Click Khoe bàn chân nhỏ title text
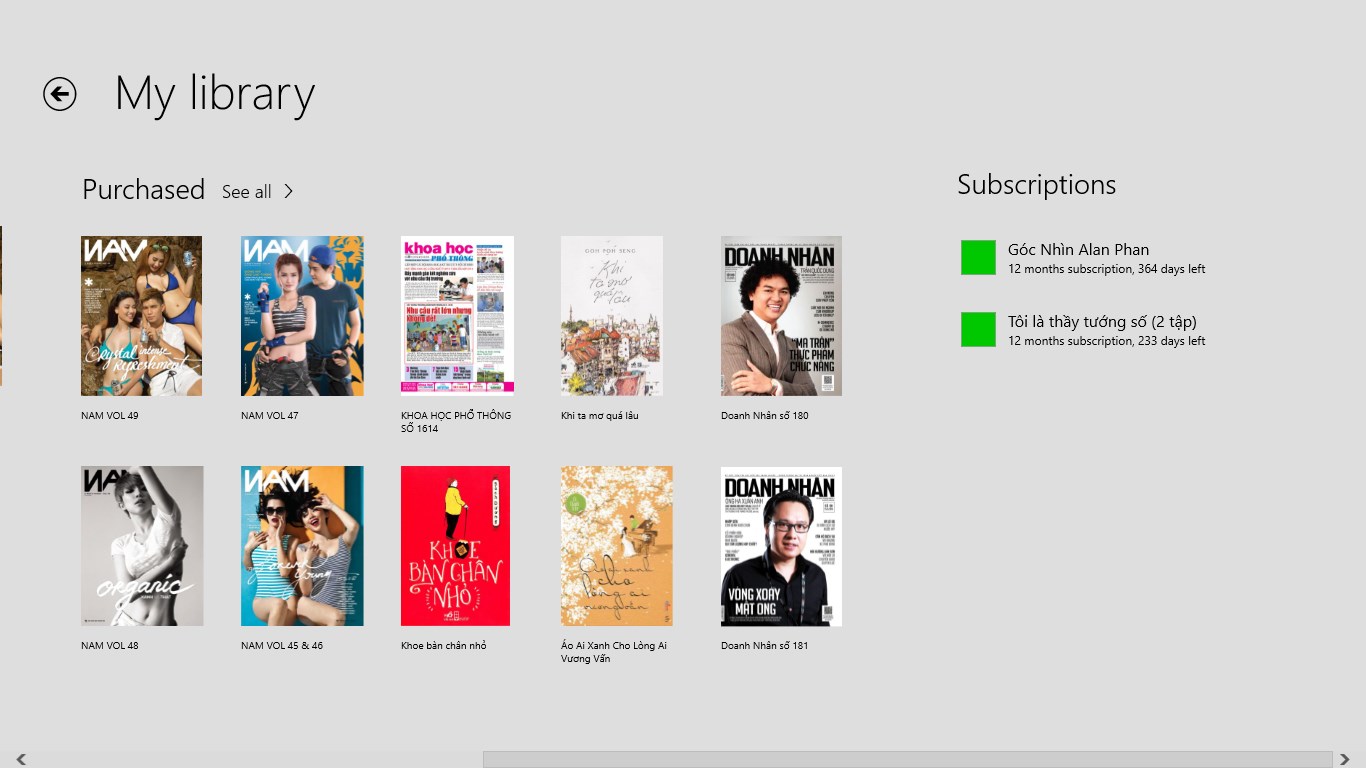This screenshot has width=1366, height=768. click(x=444, y=645)
